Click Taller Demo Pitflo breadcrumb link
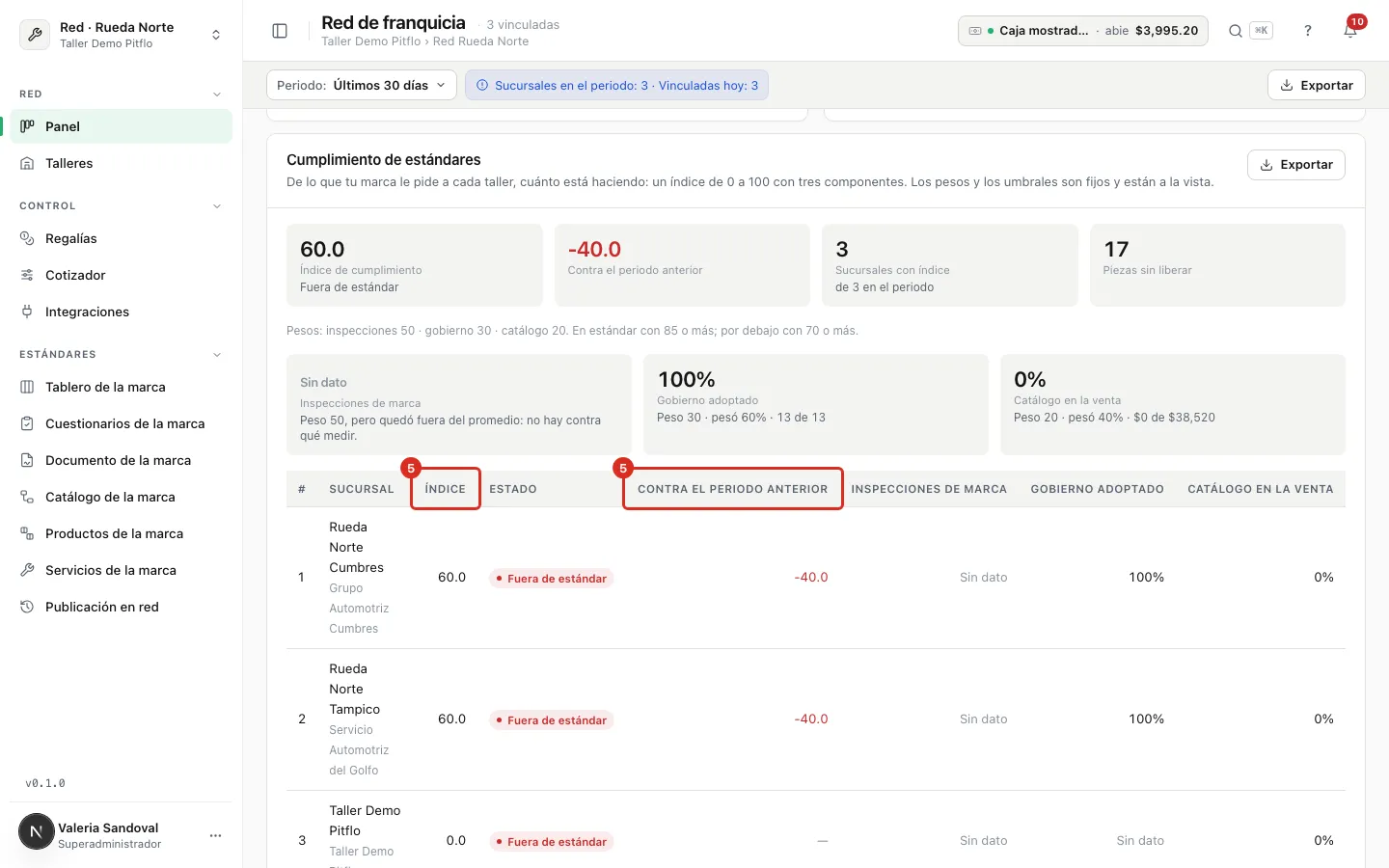 click(370, 41)
